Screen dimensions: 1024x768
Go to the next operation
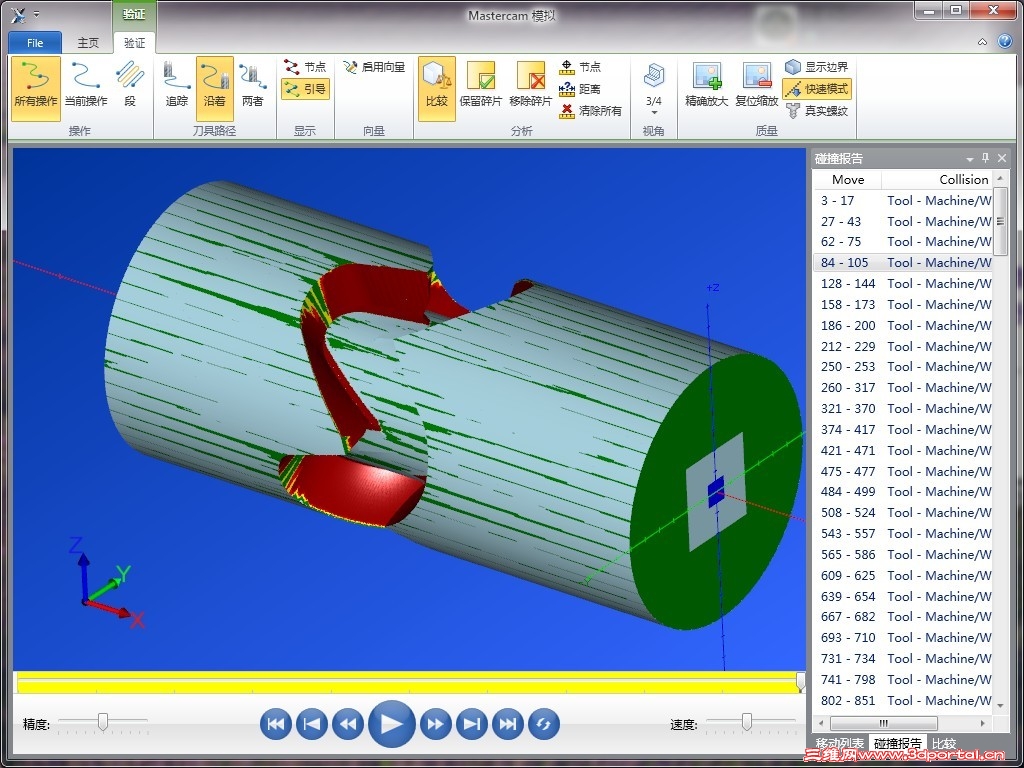[472, 724]
